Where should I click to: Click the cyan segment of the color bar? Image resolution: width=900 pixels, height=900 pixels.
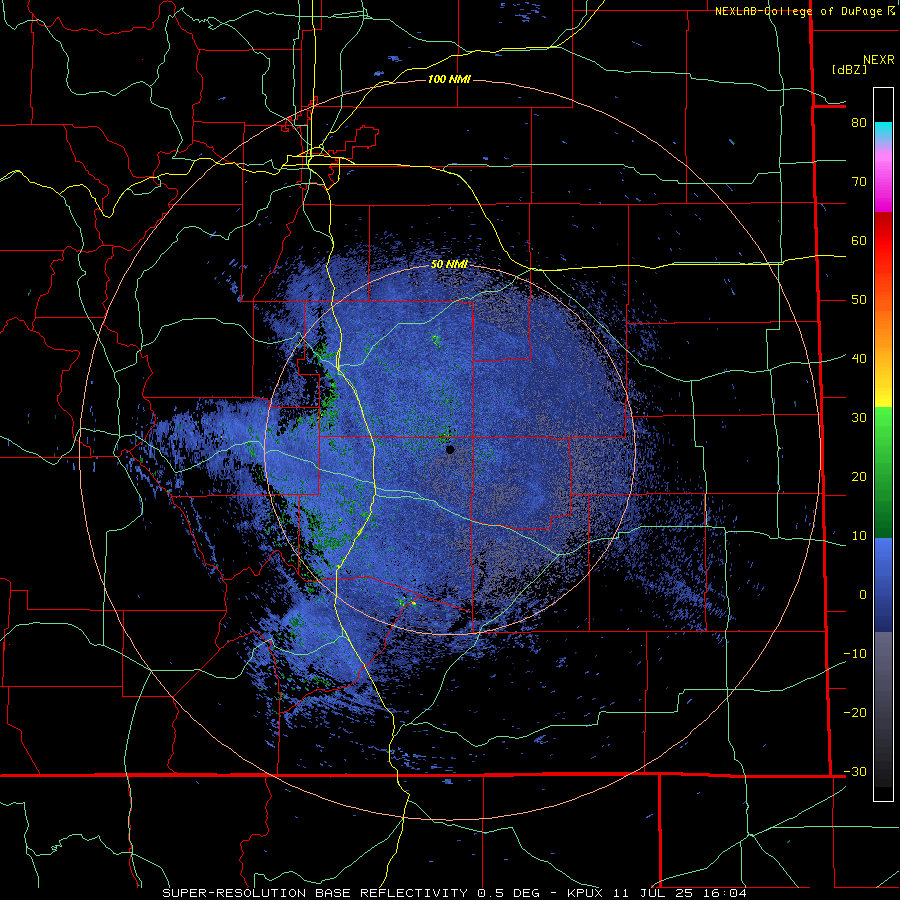coord(883,130)
